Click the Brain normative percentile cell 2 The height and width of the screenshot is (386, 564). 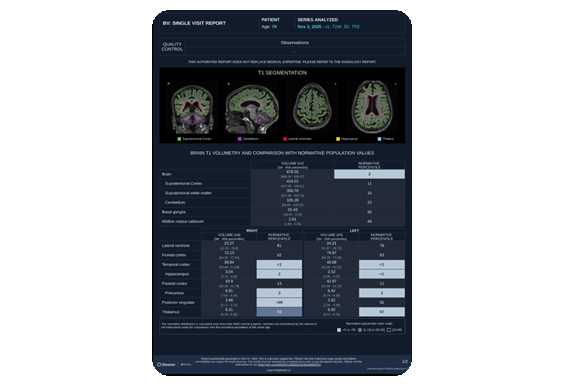[x=369, y=174]
